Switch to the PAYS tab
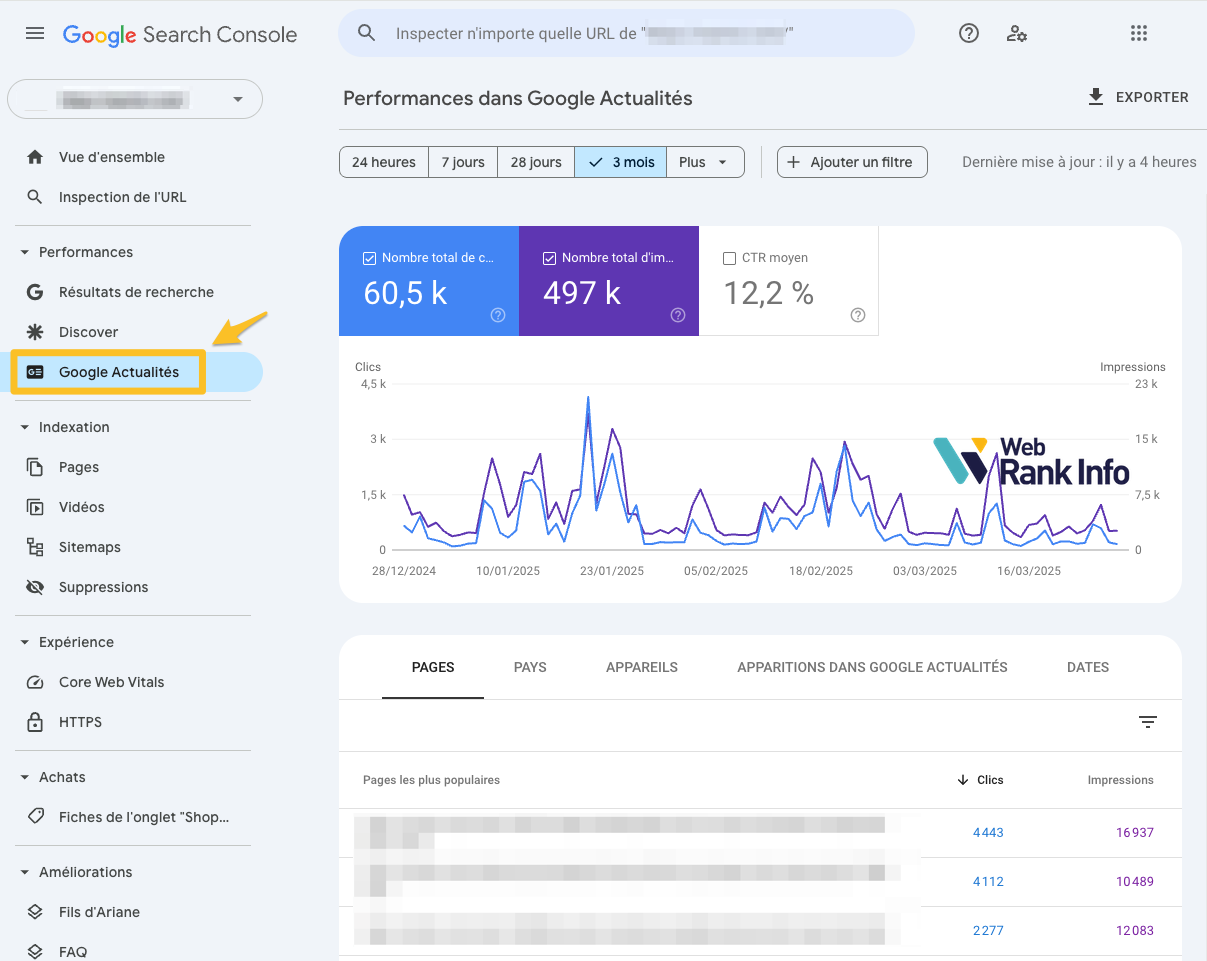 pos(530,667)
